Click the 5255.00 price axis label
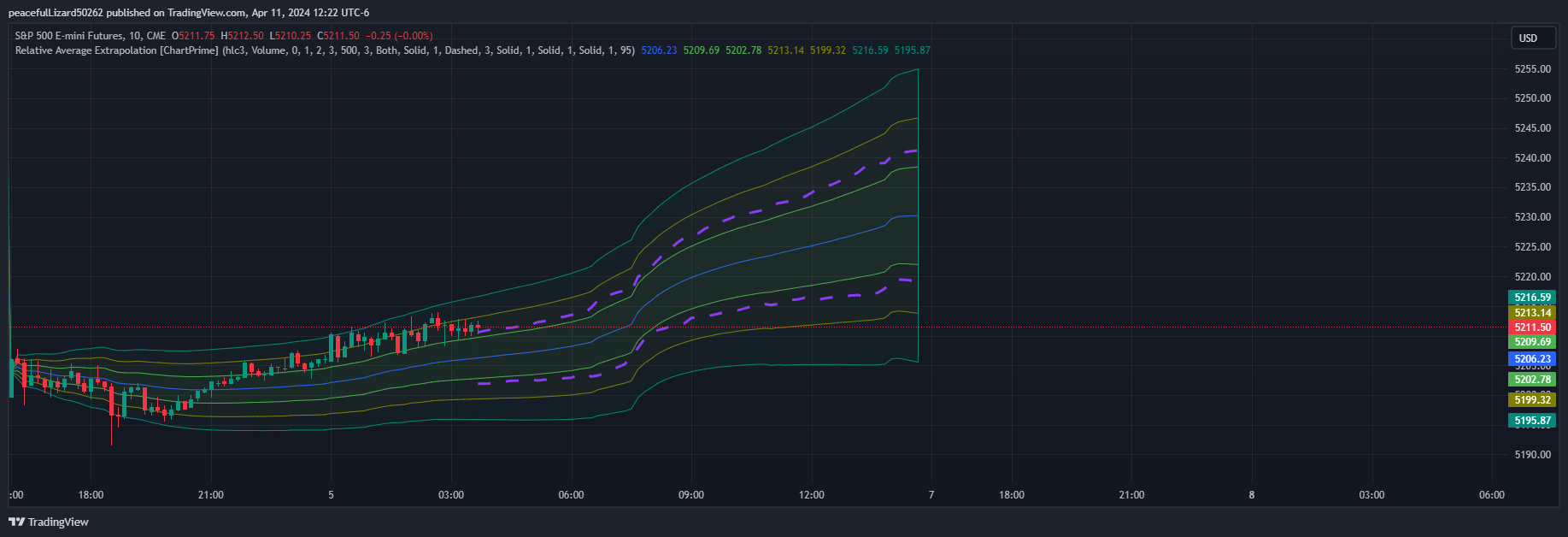The image size is (1568, 537). [1532, 69]
